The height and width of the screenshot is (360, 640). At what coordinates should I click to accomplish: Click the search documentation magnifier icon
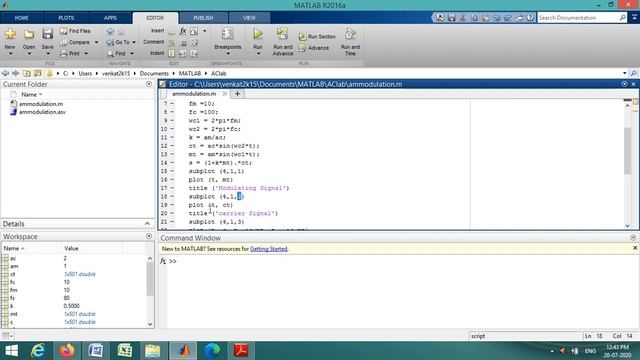622,18
